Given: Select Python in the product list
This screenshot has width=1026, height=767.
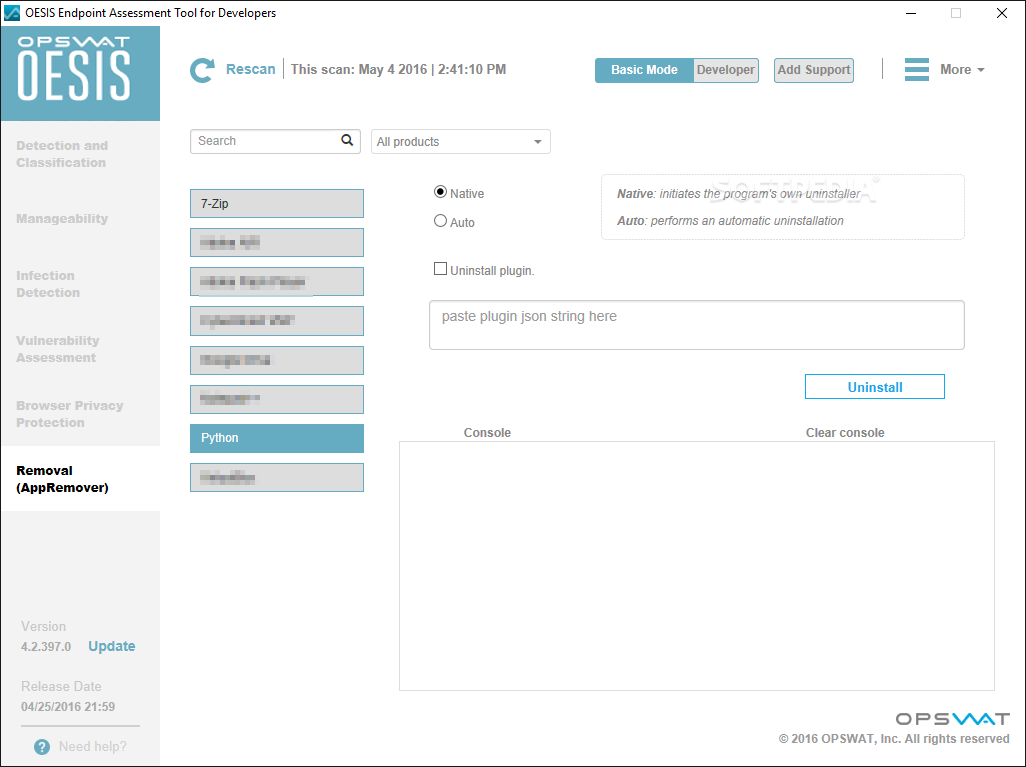Looking at the screenshot, I should pos(277,438).
